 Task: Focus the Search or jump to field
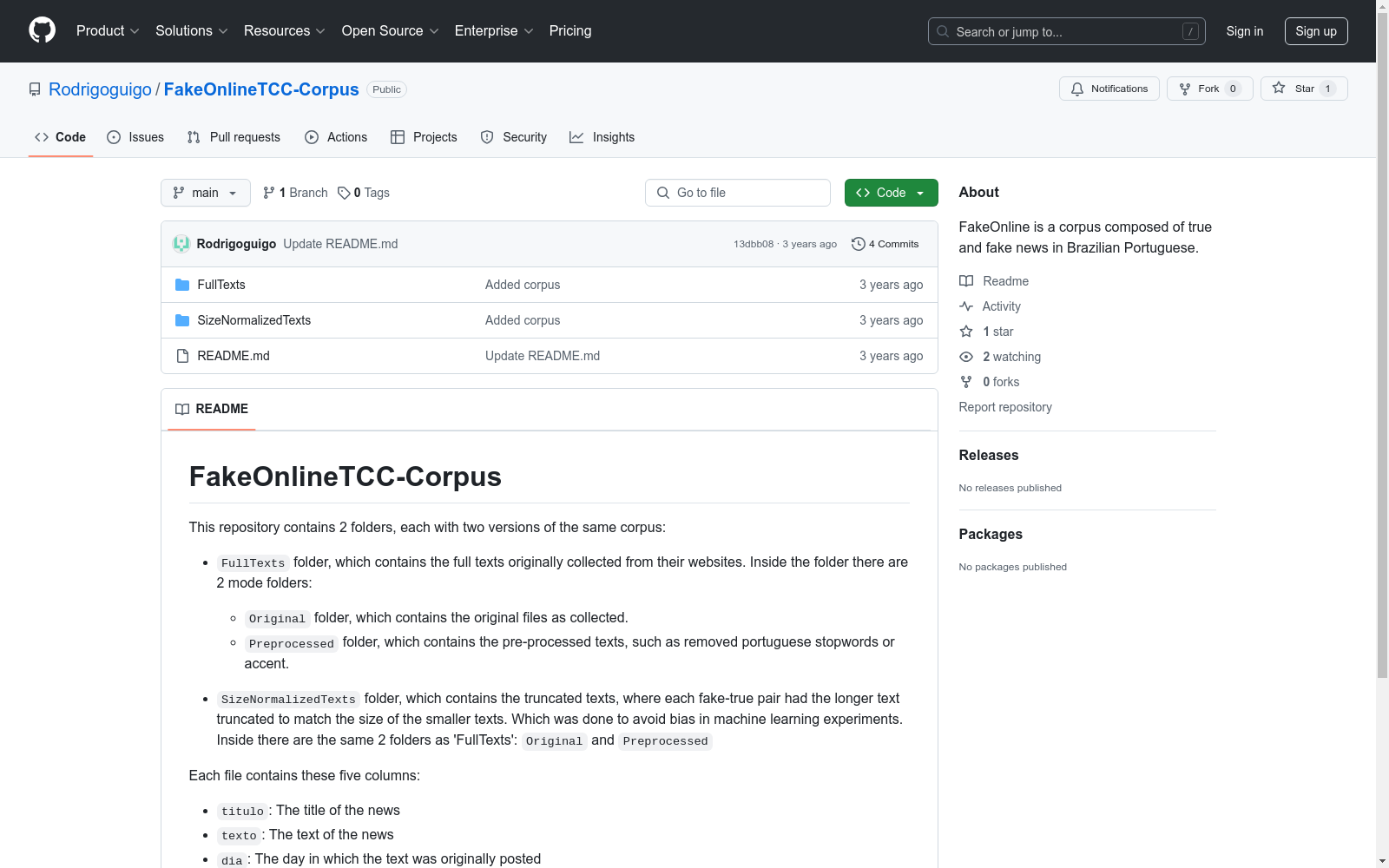(x=1066, y=31)
